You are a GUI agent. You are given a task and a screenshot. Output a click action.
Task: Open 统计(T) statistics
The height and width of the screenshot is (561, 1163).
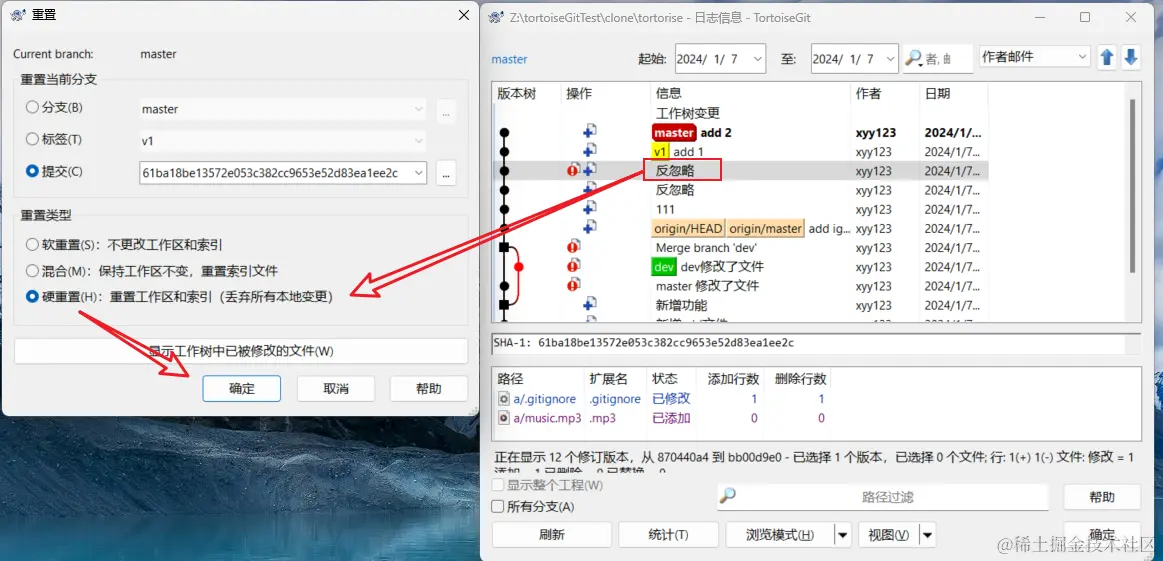tap(668, 535)
